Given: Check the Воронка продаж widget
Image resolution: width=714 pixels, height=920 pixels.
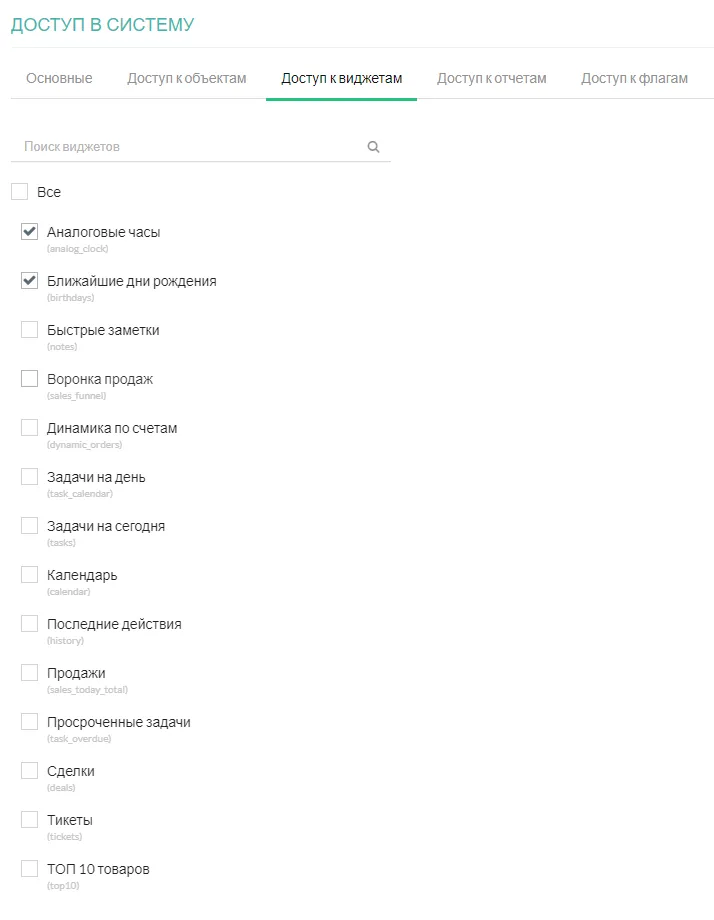Looking at the screenshot, I should [x=30, y=379].
